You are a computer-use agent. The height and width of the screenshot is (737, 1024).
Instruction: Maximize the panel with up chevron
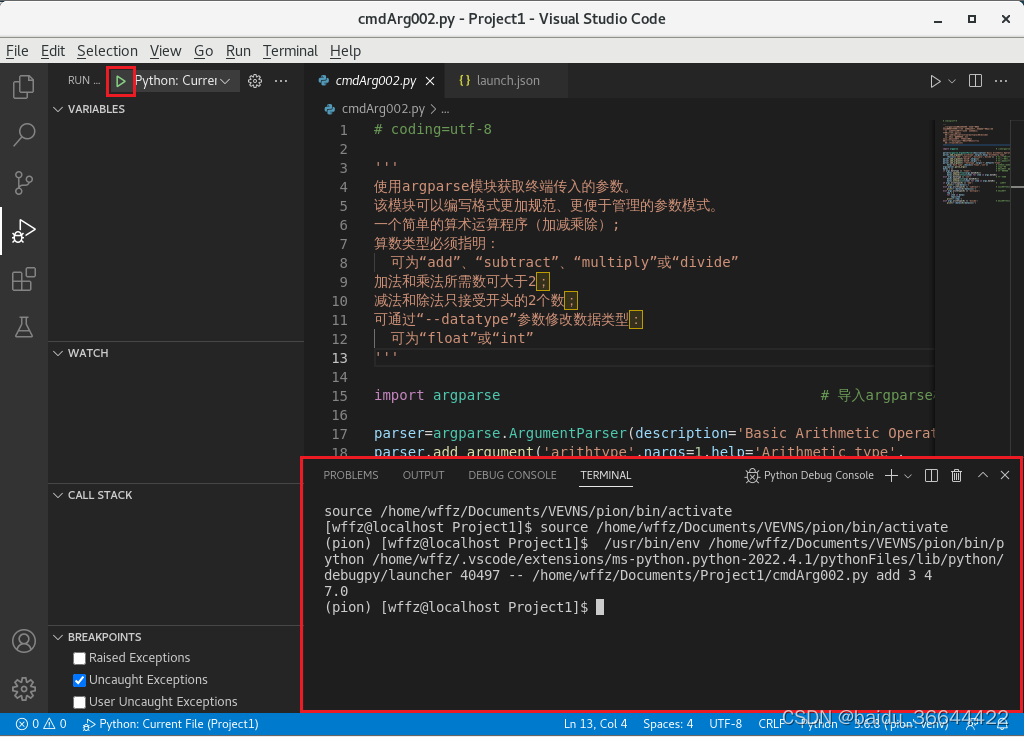click(982, 475)
